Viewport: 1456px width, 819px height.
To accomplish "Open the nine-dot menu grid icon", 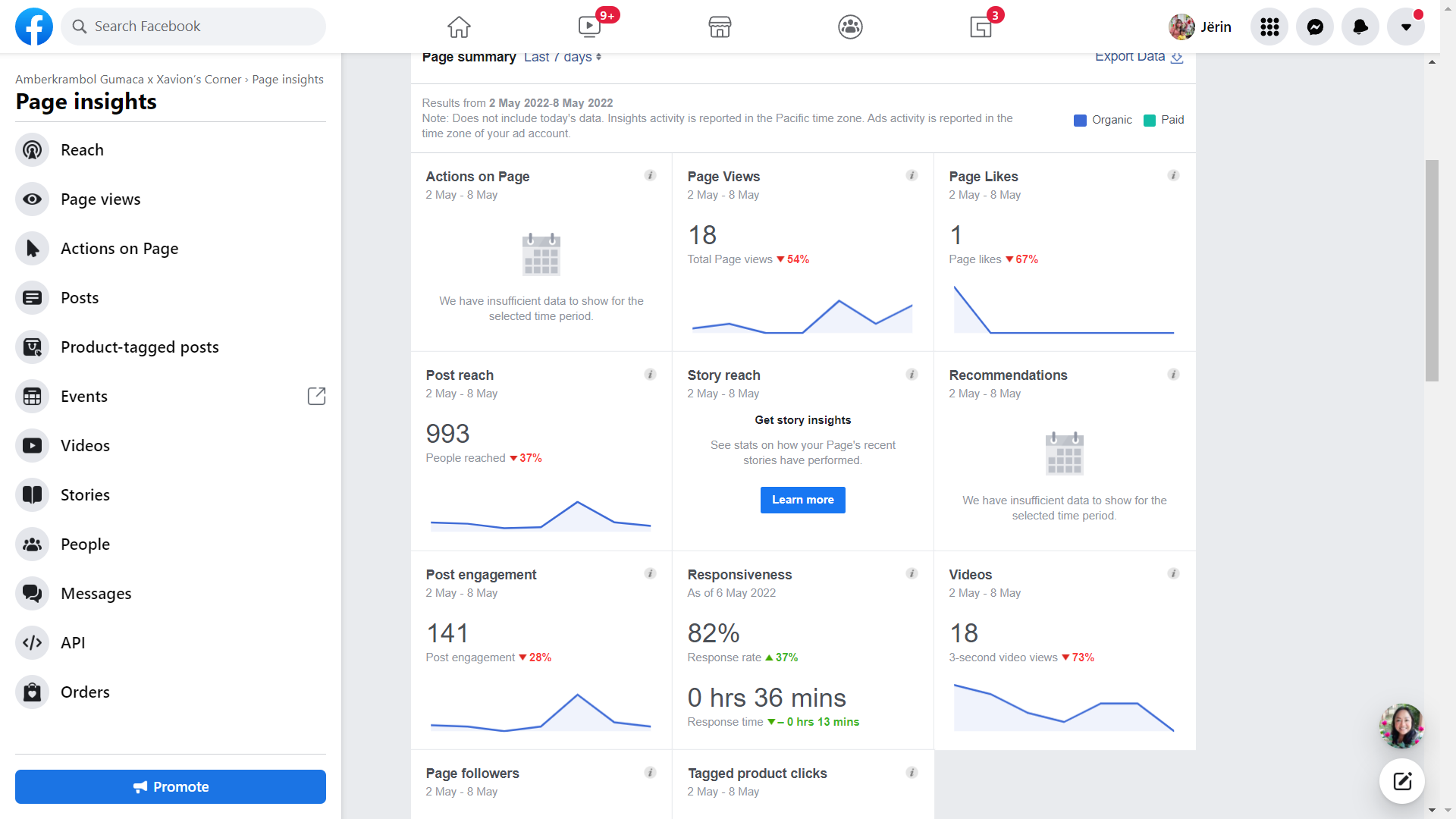I will point(1269,27).
